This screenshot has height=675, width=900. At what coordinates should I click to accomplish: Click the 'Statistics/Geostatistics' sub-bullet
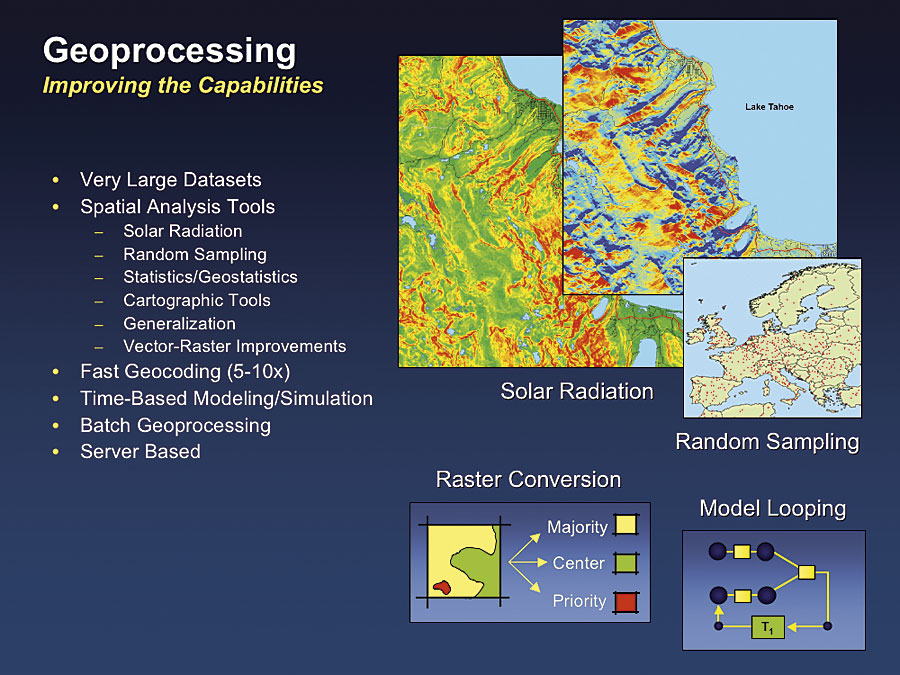[210, 277]
